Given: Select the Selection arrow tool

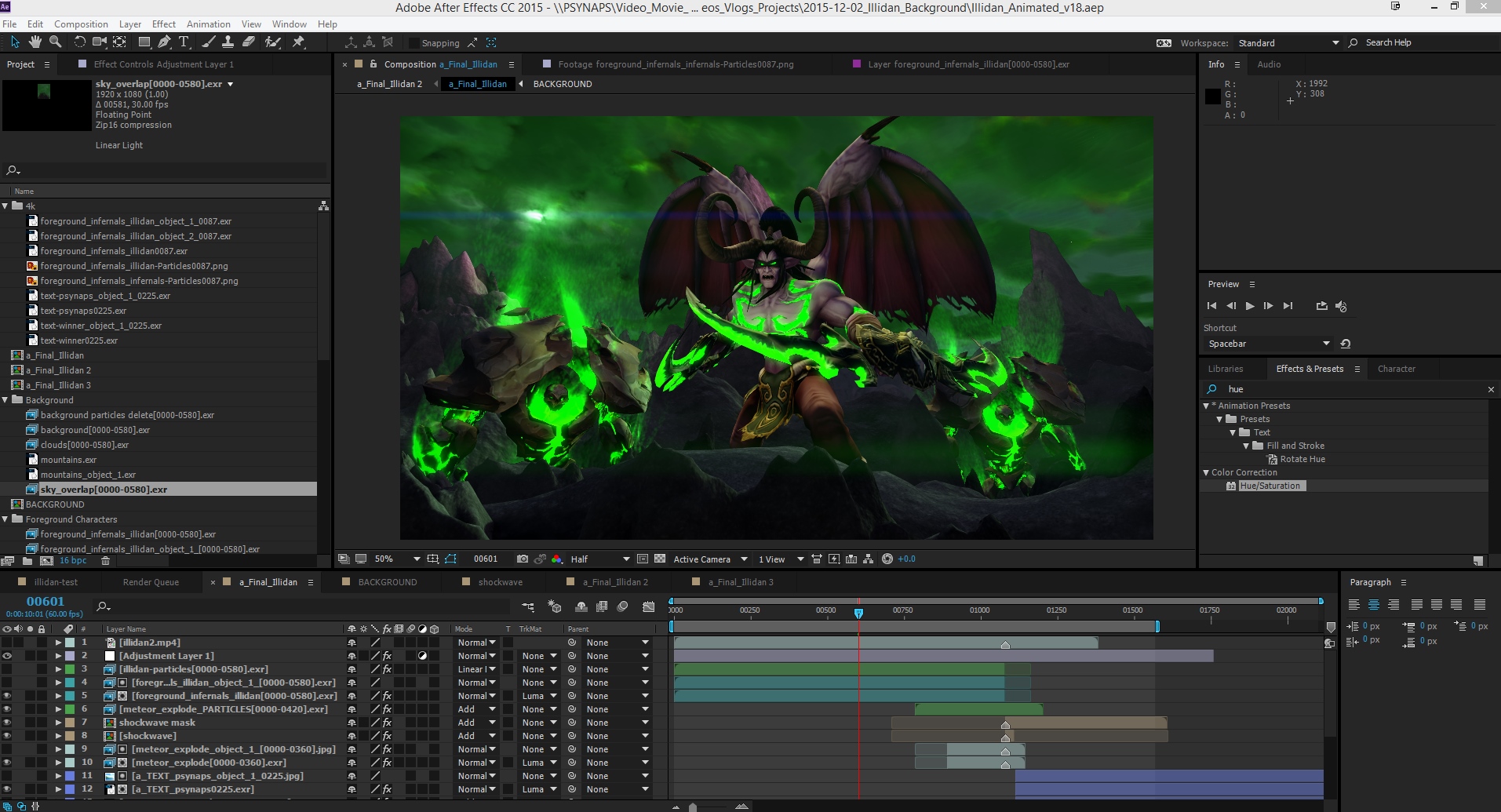Looking at the screenshot, I should pos(15,42).
